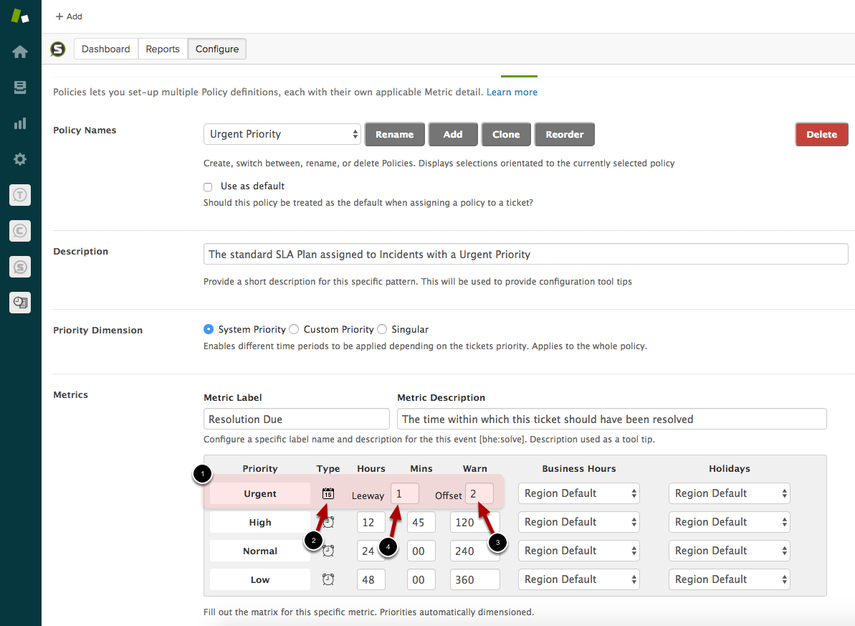Follow the Learn more link
This screenshot has height=626, width=855.
point(511,92)
